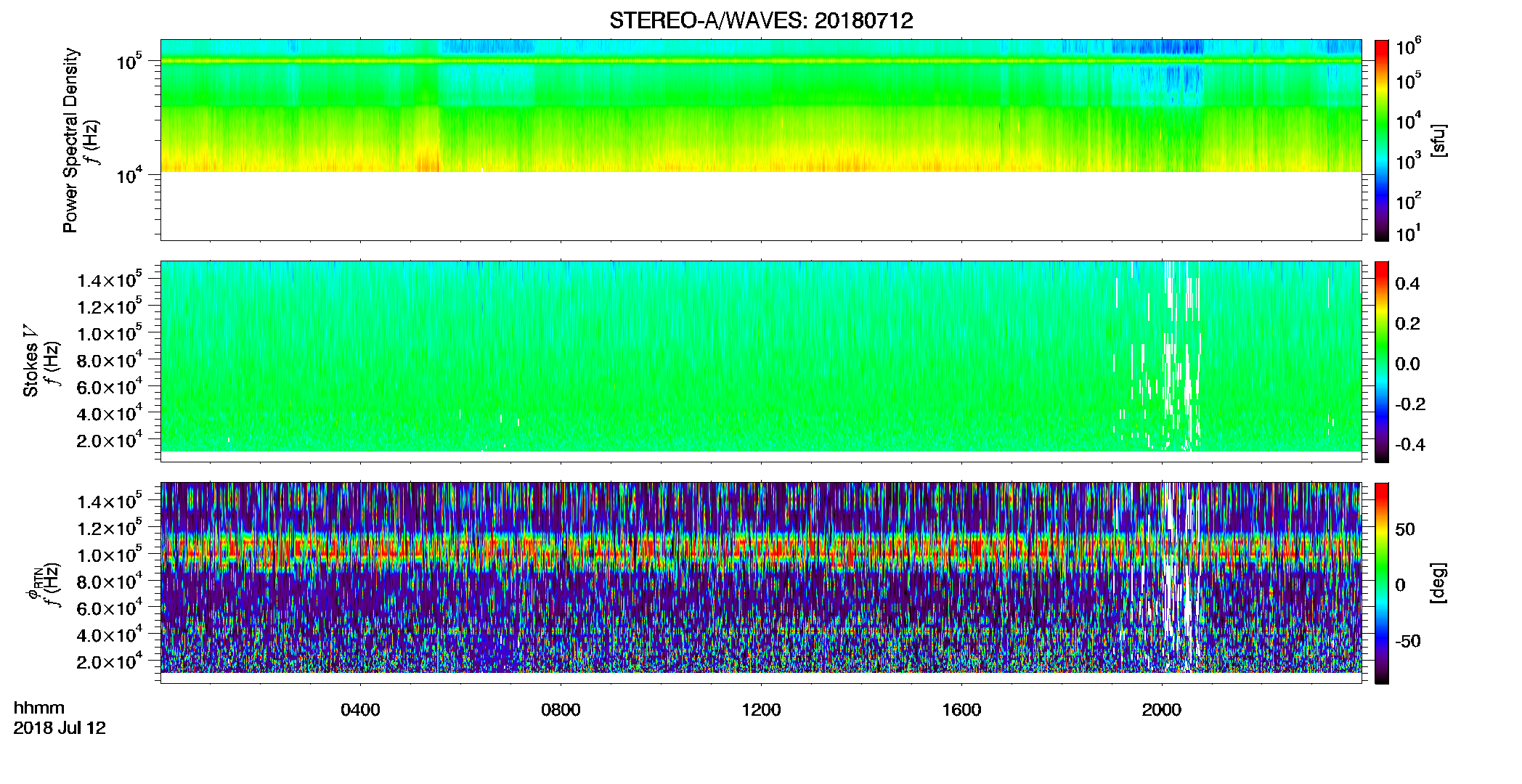The height and width of the screenshot is (784, 1522).
Task: Click the power spectral density spectrogram panel
Action: click(761, 140)
